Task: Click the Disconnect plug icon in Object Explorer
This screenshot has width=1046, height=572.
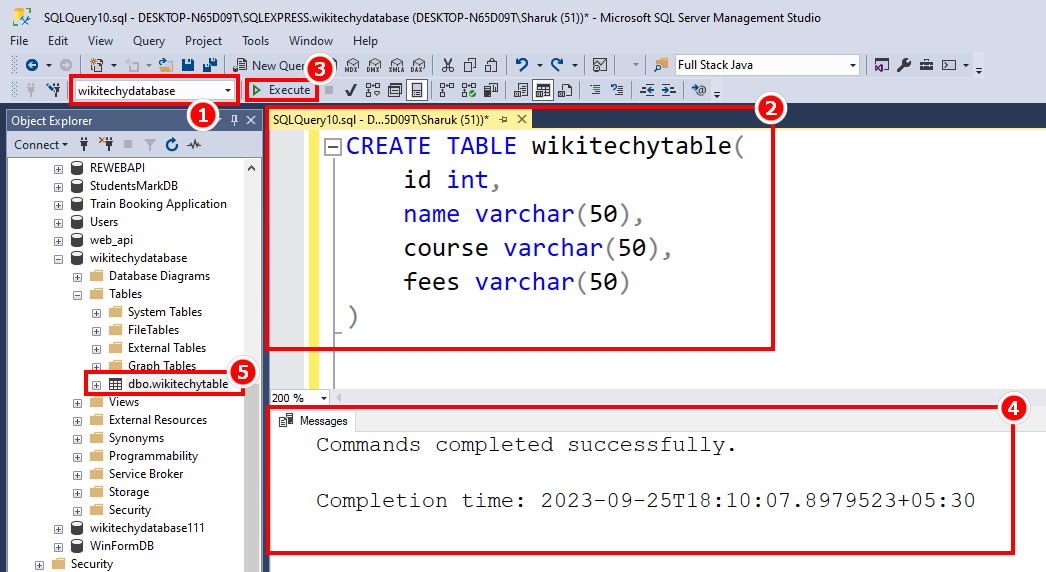Action: point(109,145)
